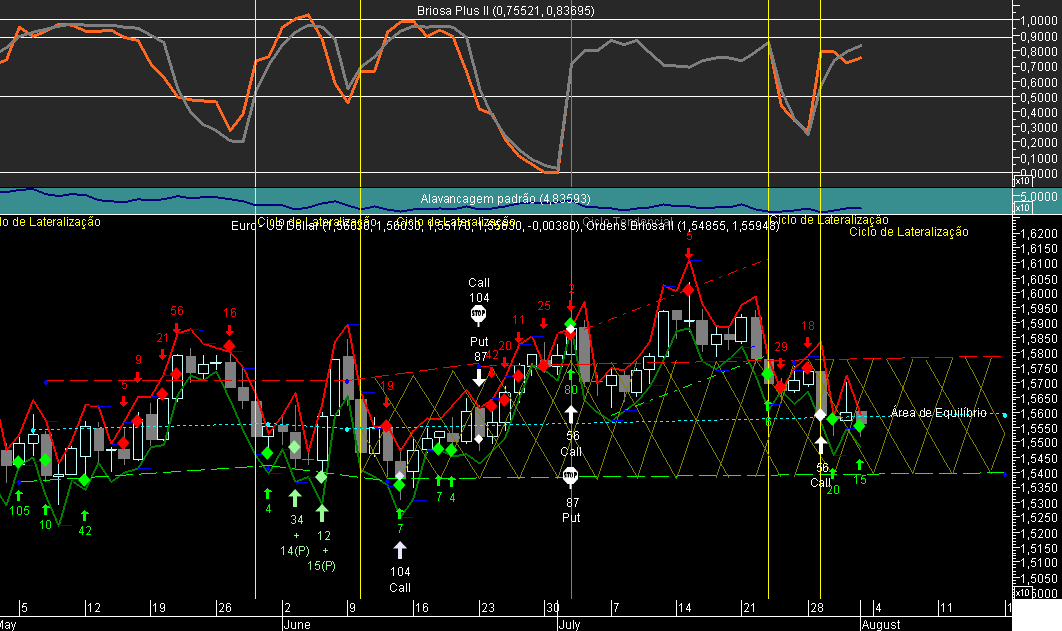Click the red diamond under the red 16
Screen dimensions: 1062x631
tap(230, 346)
